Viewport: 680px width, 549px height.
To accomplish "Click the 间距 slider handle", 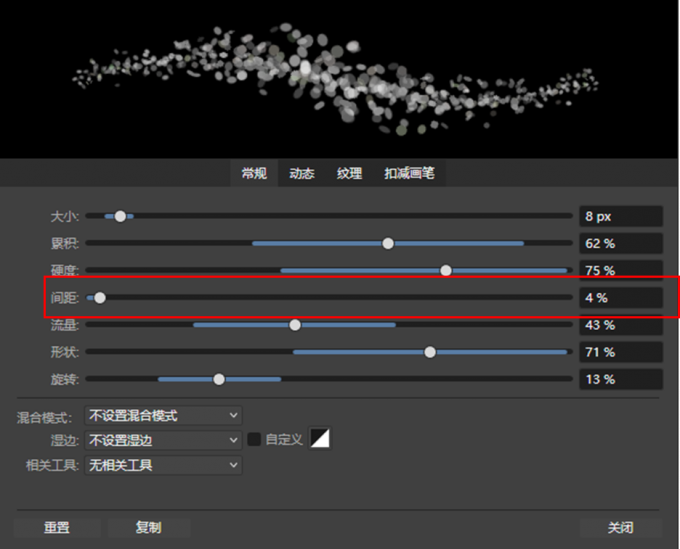I will pyautogui.click(x=99, y=297).
